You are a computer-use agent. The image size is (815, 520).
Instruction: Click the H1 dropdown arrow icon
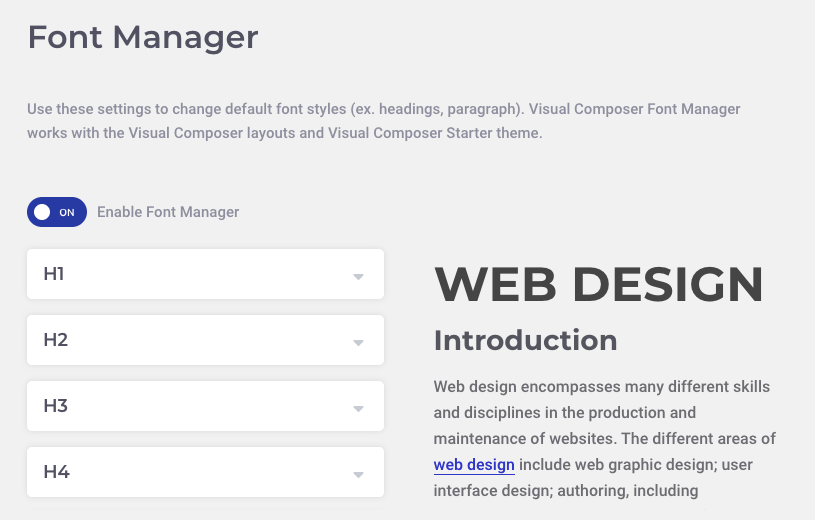tap(358, 277)
